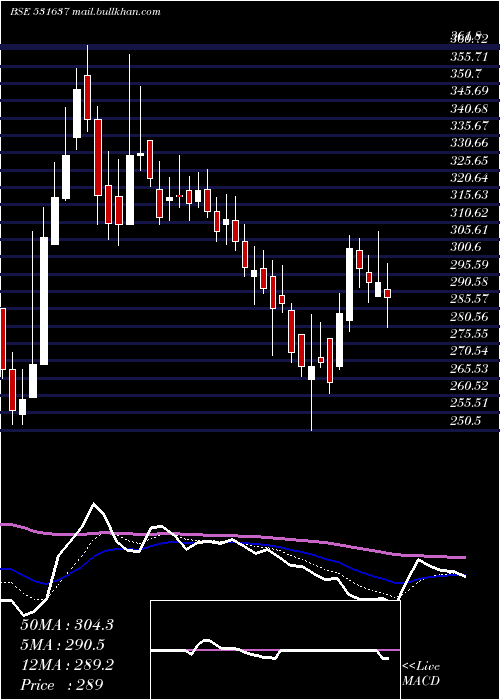500x700 pixels.
Task: Click the 325.65 price label
Action: click(x=468, y=160)
